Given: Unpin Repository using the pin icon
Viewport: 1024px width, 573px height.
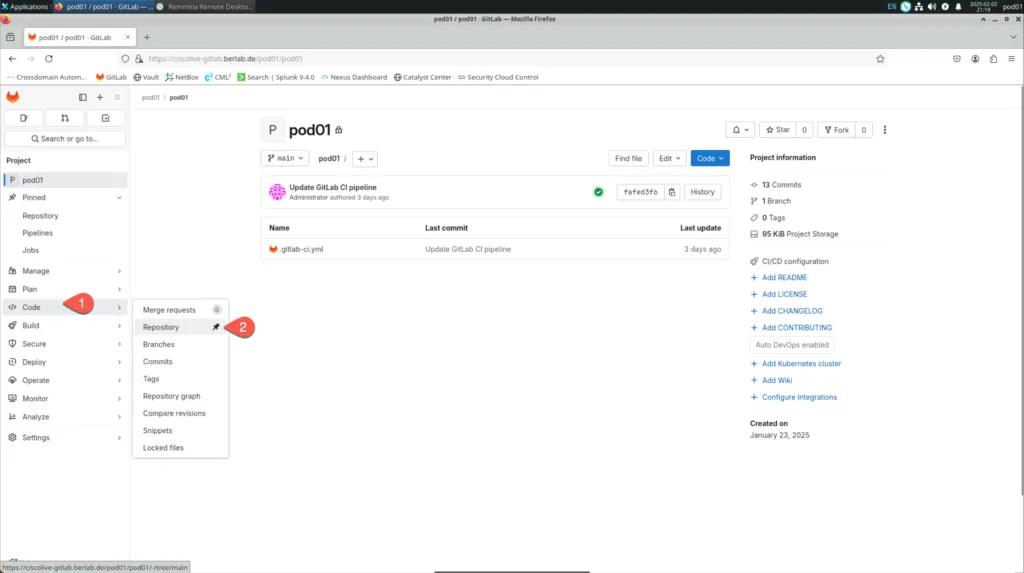Looking at the screenshot, I should [x=215, y=327].
